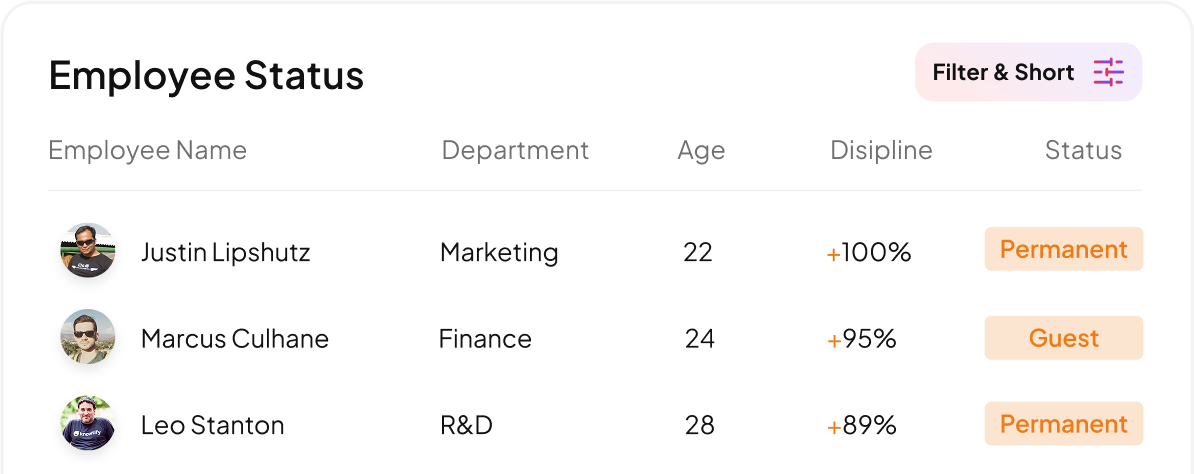Select the name Marcus Culhane

[235, 338]
